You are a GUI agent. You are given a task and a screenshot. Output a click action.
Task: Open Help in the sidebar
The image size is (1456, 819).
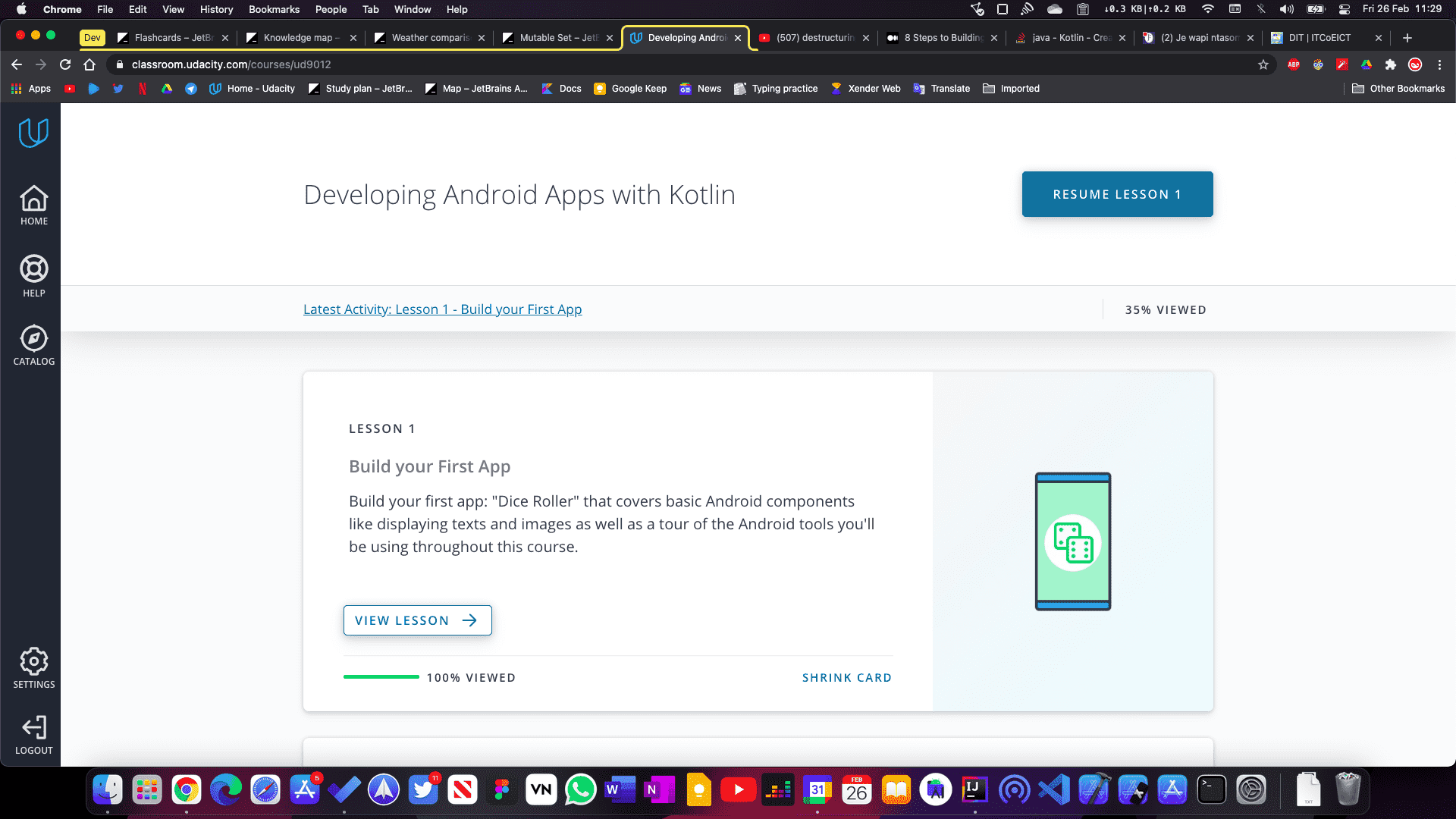(x=33, y=276)
